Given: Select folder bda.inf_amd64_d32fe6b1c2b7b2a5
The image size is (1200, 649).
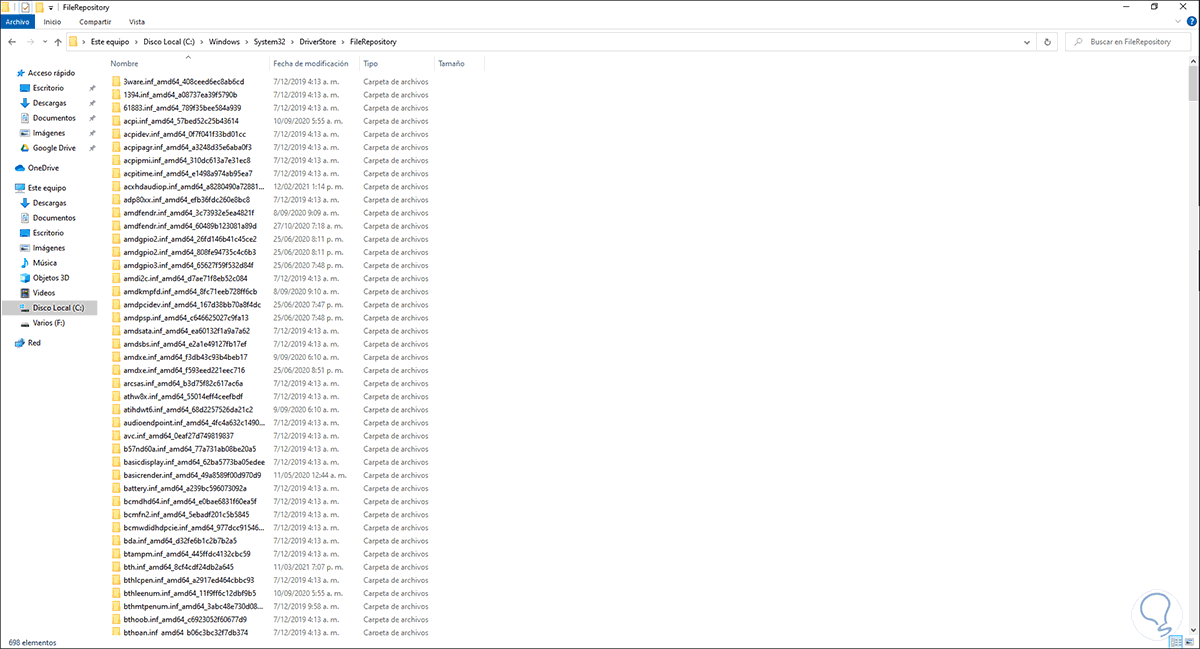Looking at the screenshot, I should coord(180,540).
